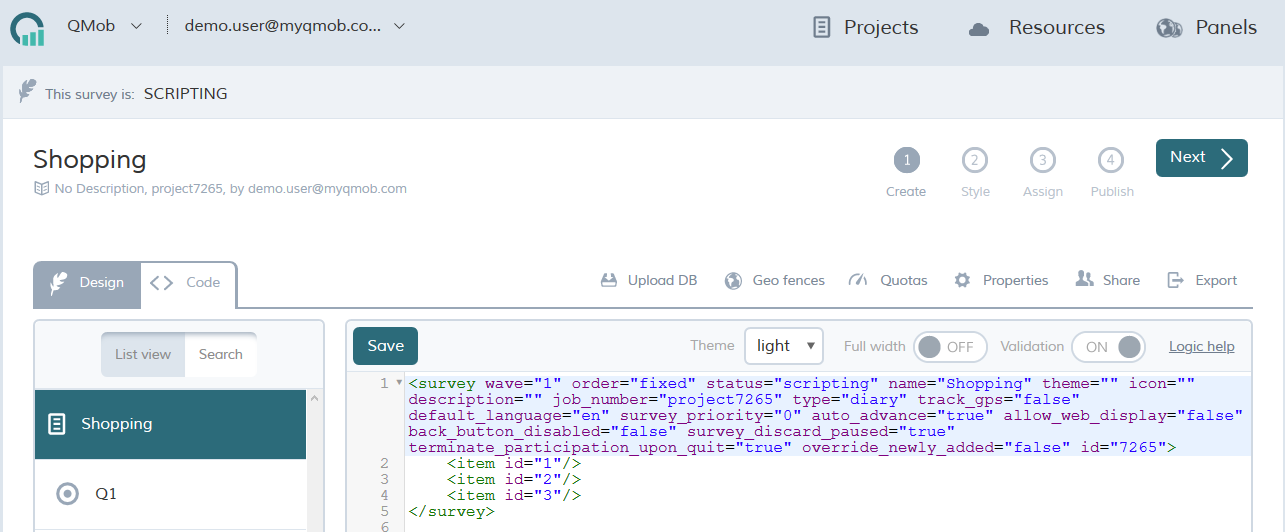The image size is (1285, 532).
Task: Click the Panels globe icon
Action: [x=1169, y=28]
